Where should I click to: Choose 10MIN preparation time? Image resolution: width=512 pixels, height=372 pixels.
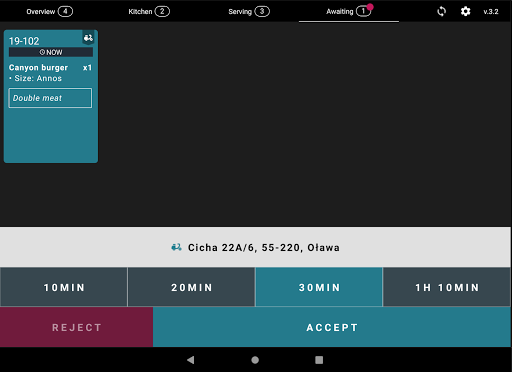point(64,287)
